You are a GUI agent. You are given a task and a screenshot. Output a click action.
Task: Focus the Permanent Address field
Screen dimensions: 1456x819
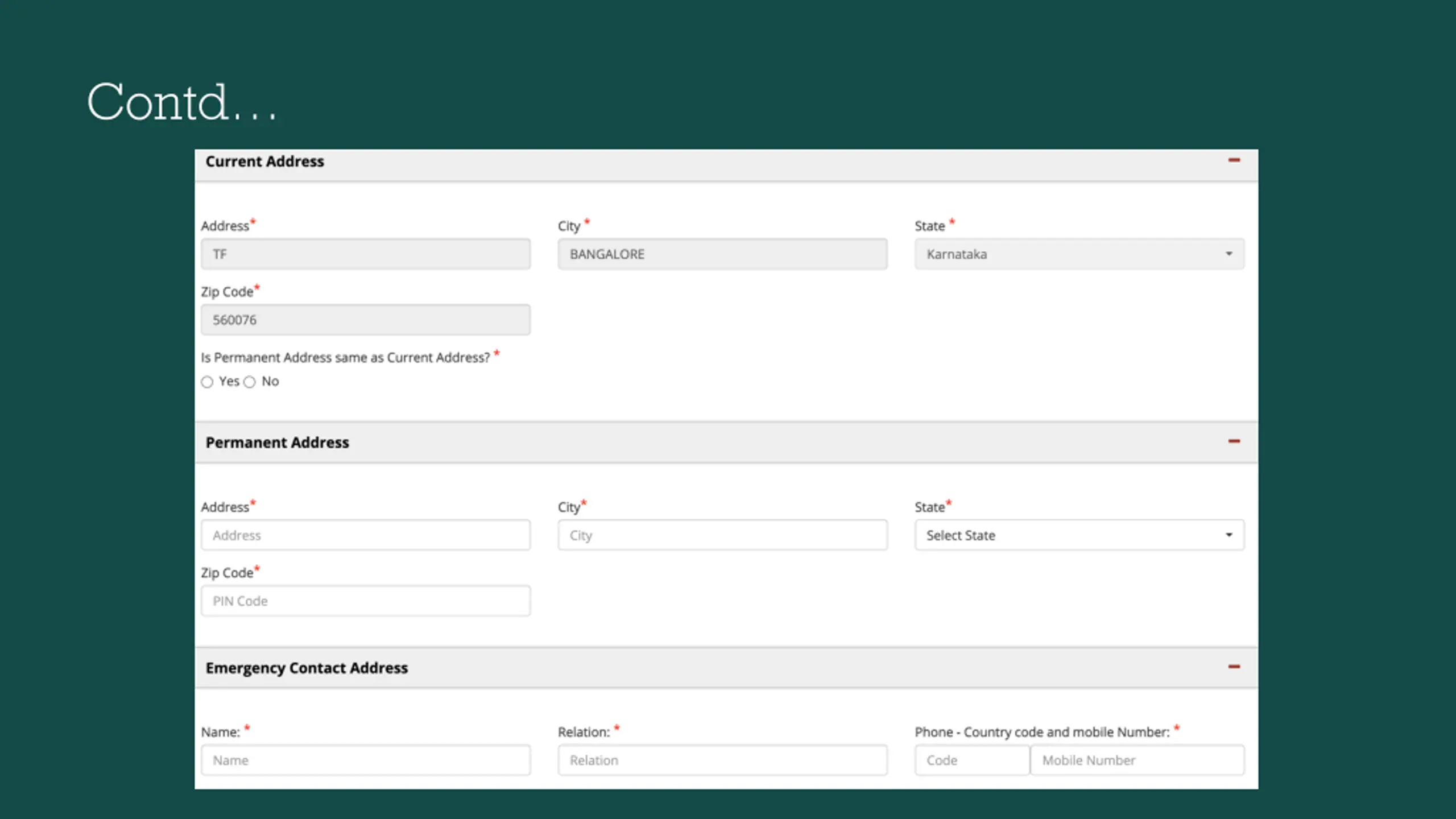point(366,535)
